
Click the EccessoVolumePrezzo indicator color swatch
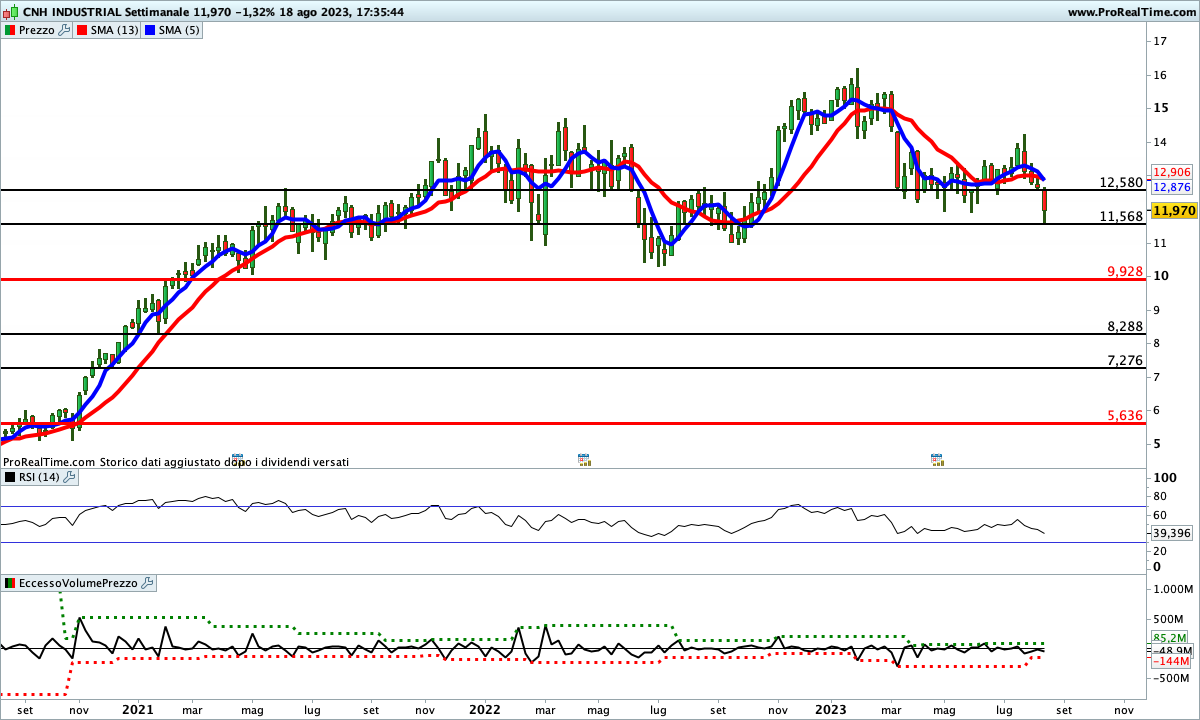pos(10,582)
